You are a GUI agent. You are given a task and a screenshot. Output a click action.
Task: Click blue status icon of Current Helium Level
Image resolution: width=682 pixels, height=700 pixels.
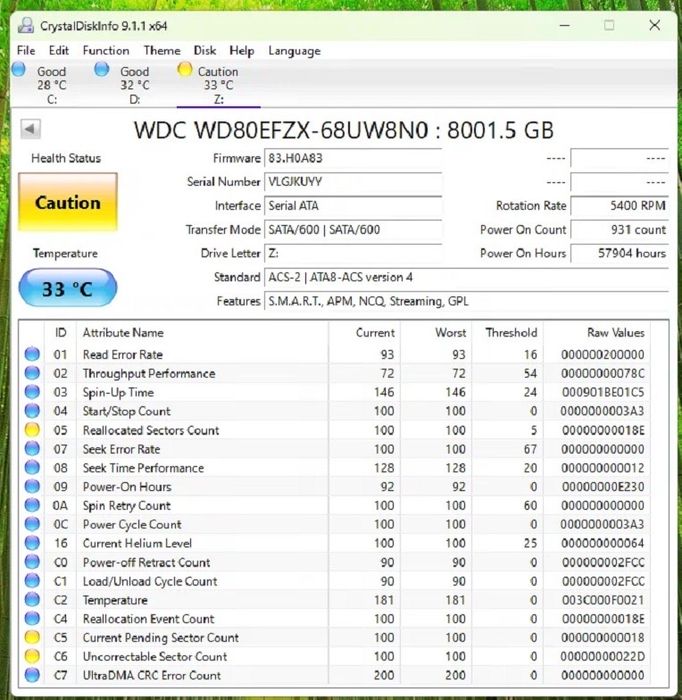pos(32,543)
